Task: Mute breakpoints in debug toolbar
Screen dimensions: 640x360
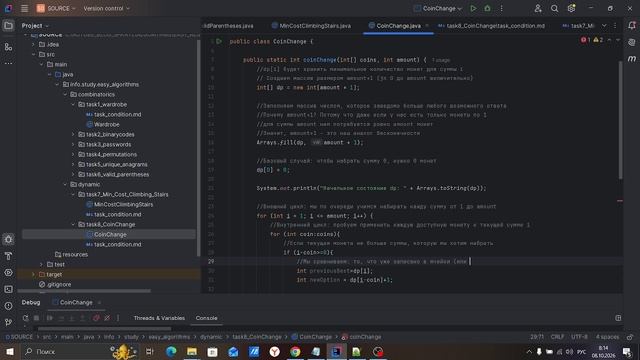Action: 107,318
